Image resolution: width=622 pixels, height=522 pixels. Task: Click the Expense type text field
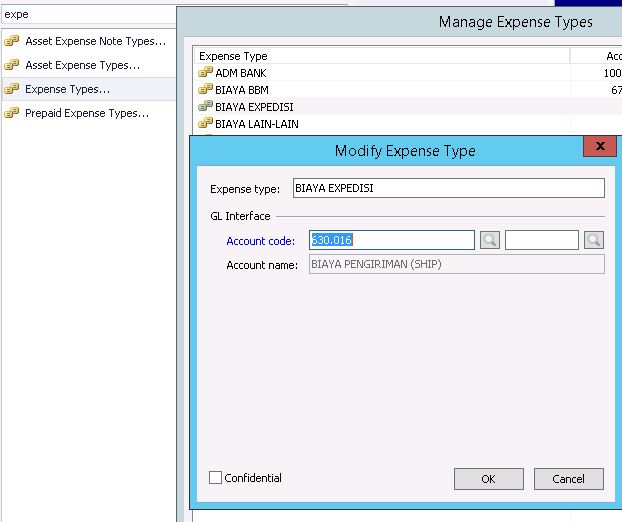tap(448, 188)
